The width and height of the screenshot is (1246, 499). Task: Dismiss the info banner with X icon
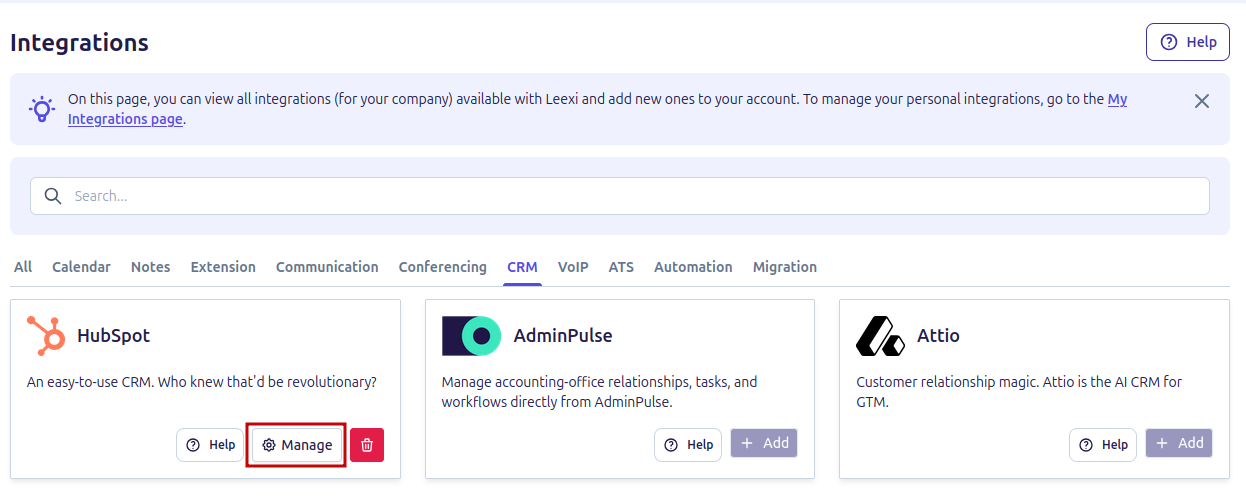(x=1202, y=101)
